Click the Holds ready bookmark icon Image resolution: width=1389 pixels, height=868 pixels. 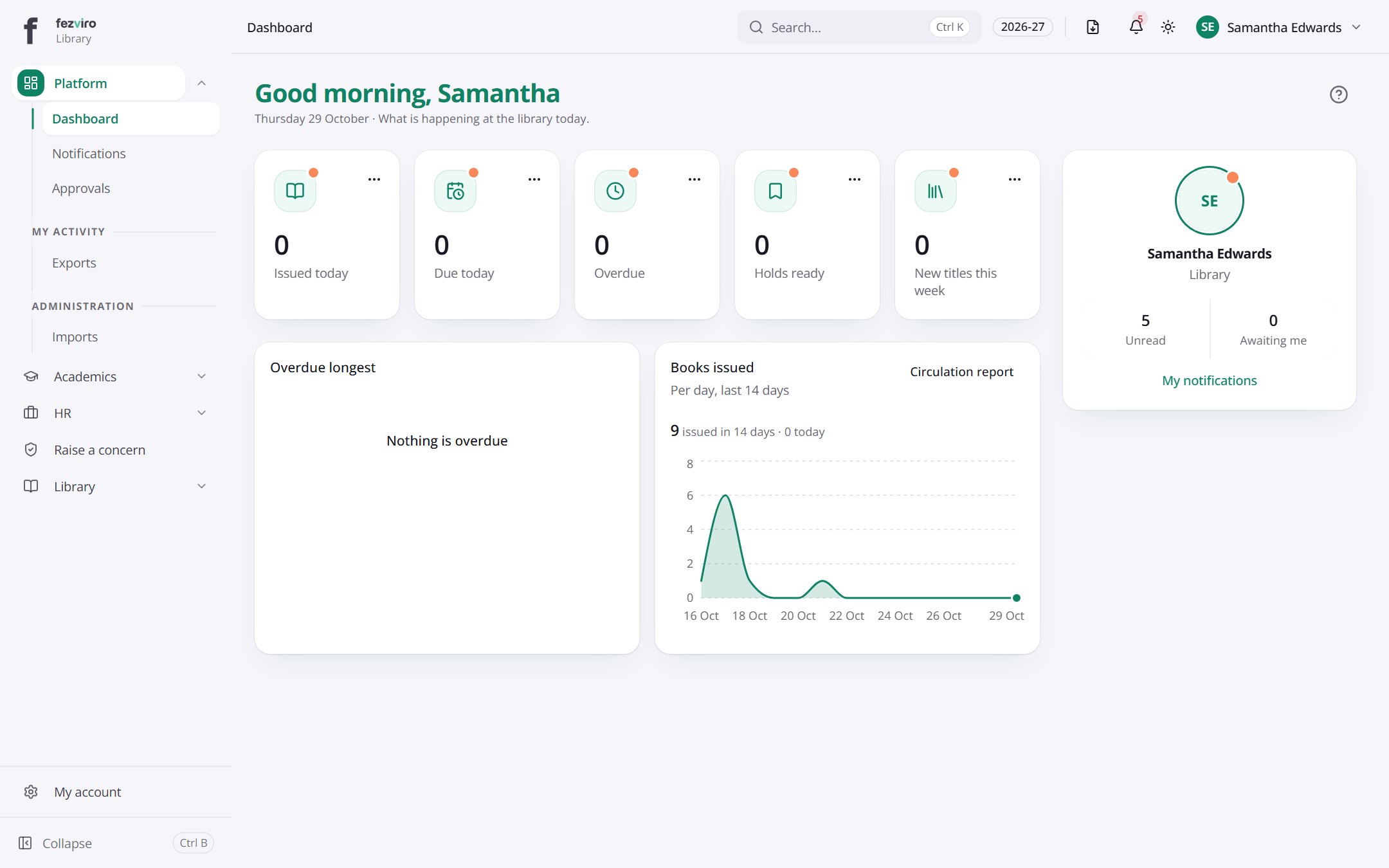[x=776, y=191]
